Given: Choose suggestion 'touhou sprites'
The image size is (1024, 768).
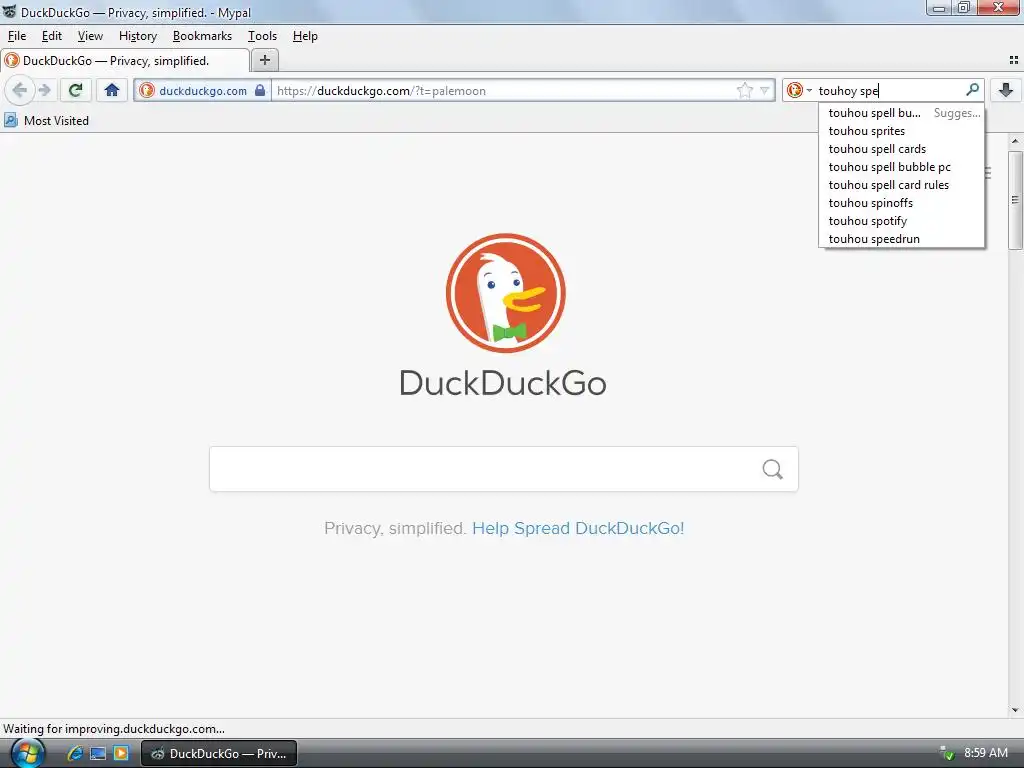Looking at the screenshot, I should click(902, 131).
